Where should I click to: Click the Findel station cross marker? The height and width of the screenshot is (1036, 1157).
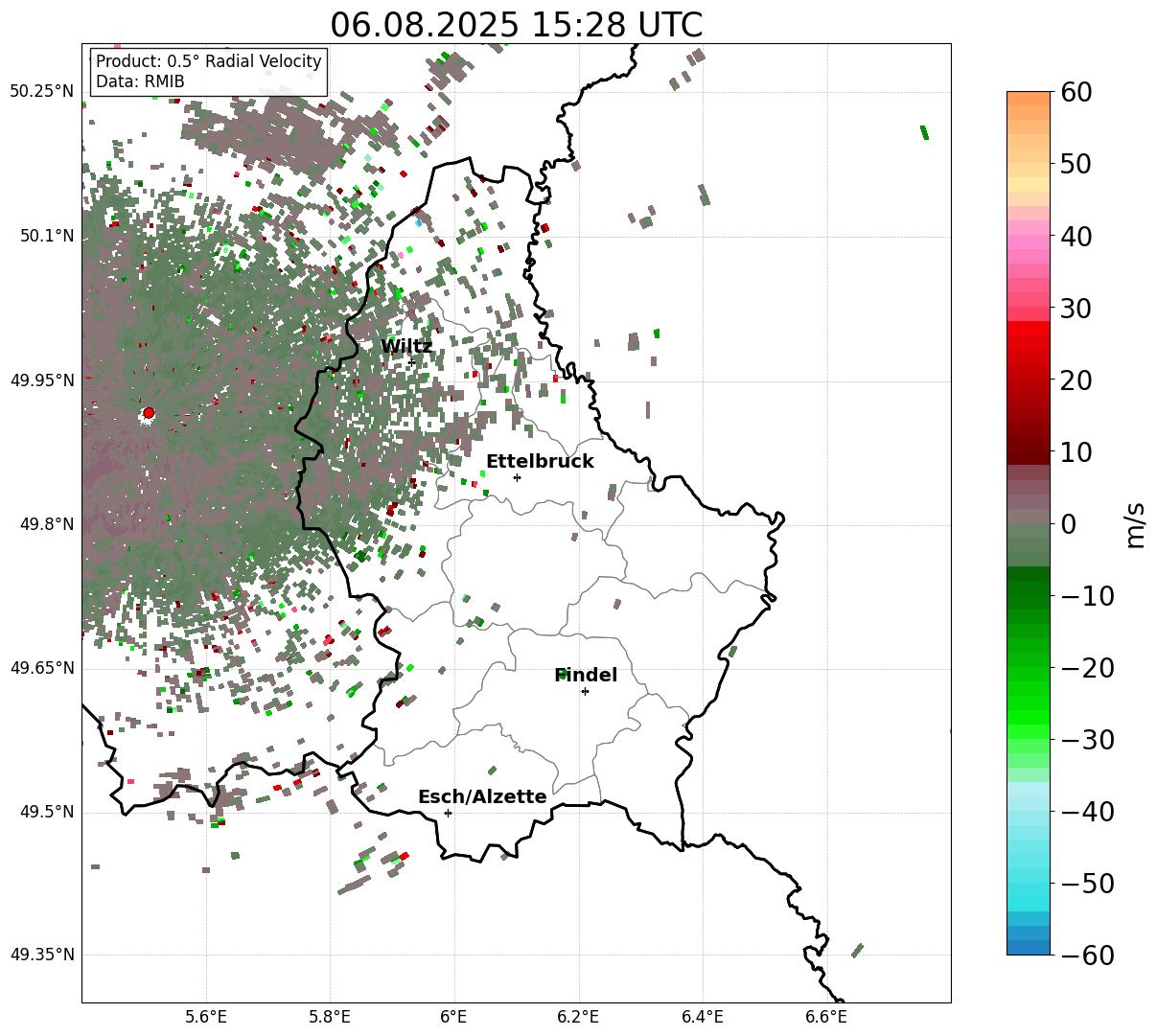pyautogui.click(x=585, y=691)
